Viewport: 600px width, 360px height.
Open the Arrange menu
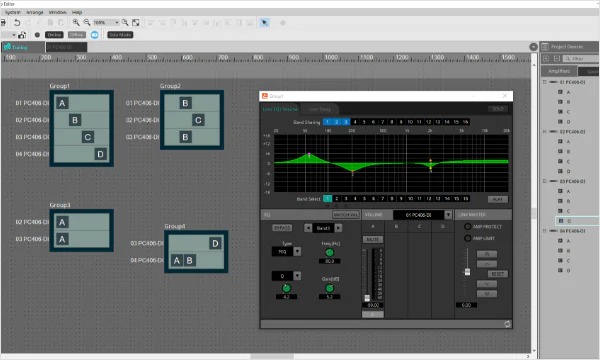tap(35, 12)
